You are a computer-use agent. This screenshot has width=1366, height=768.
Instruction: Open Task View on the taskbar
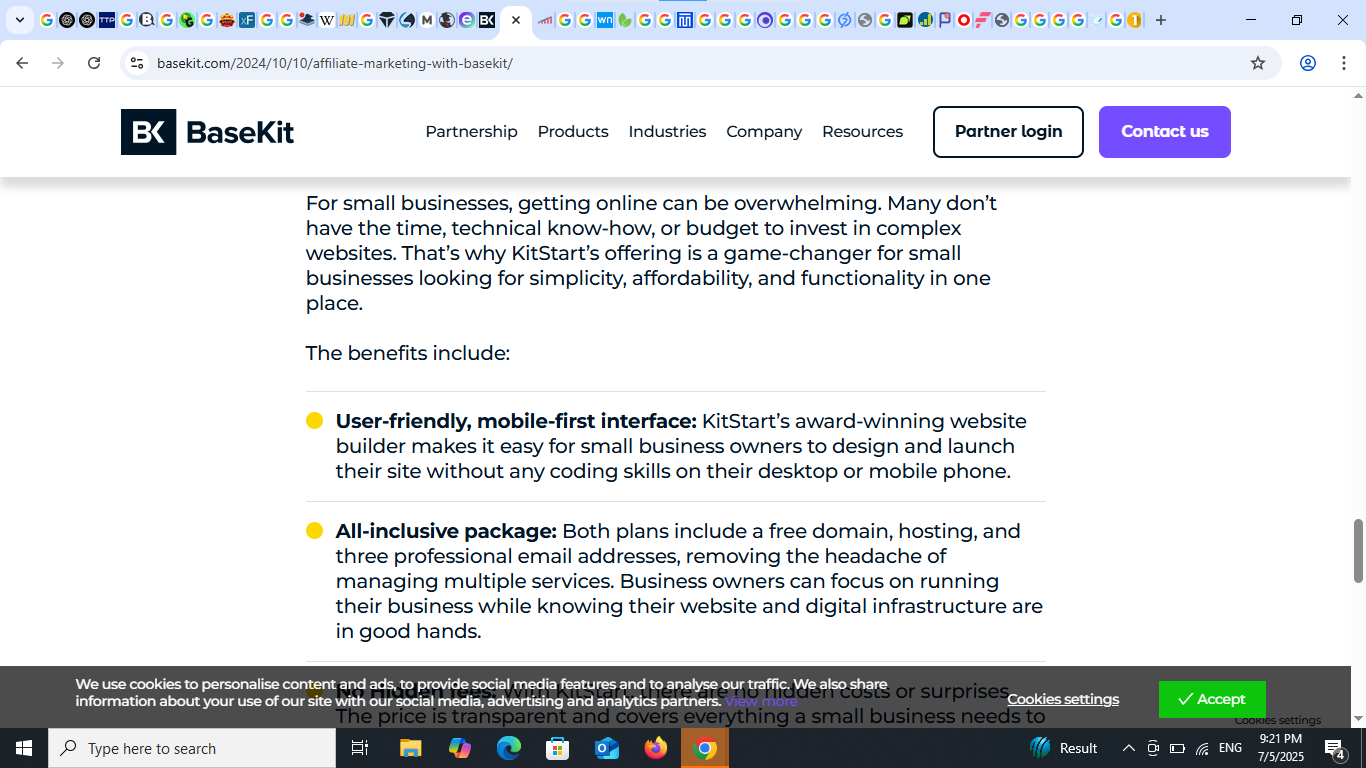click(x=360, y=748)
